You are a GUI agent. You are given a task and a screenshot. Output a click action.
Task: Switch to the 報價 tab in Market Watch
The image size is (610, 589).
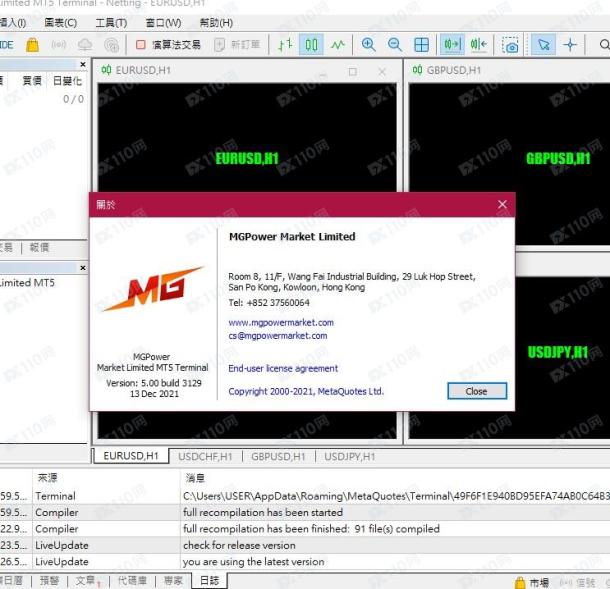[x=39, y=247]
